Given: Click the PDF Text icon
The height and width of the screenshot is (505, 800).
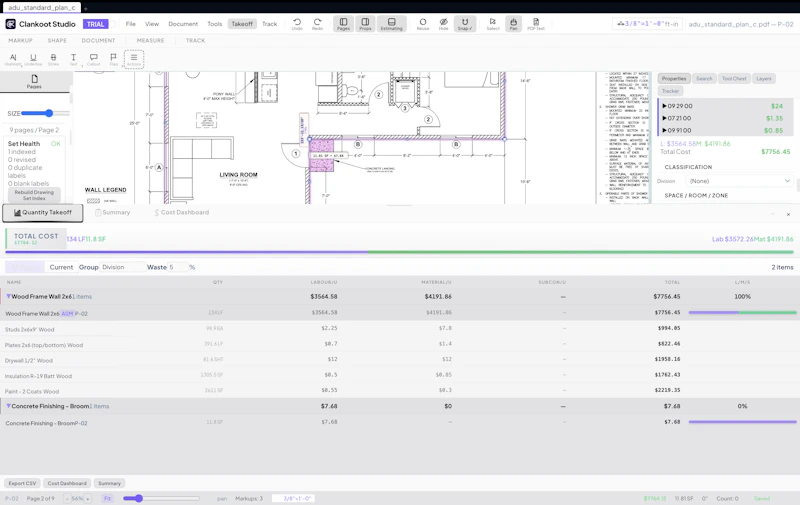Looking at the screenshot, I should tap(536, 23).
